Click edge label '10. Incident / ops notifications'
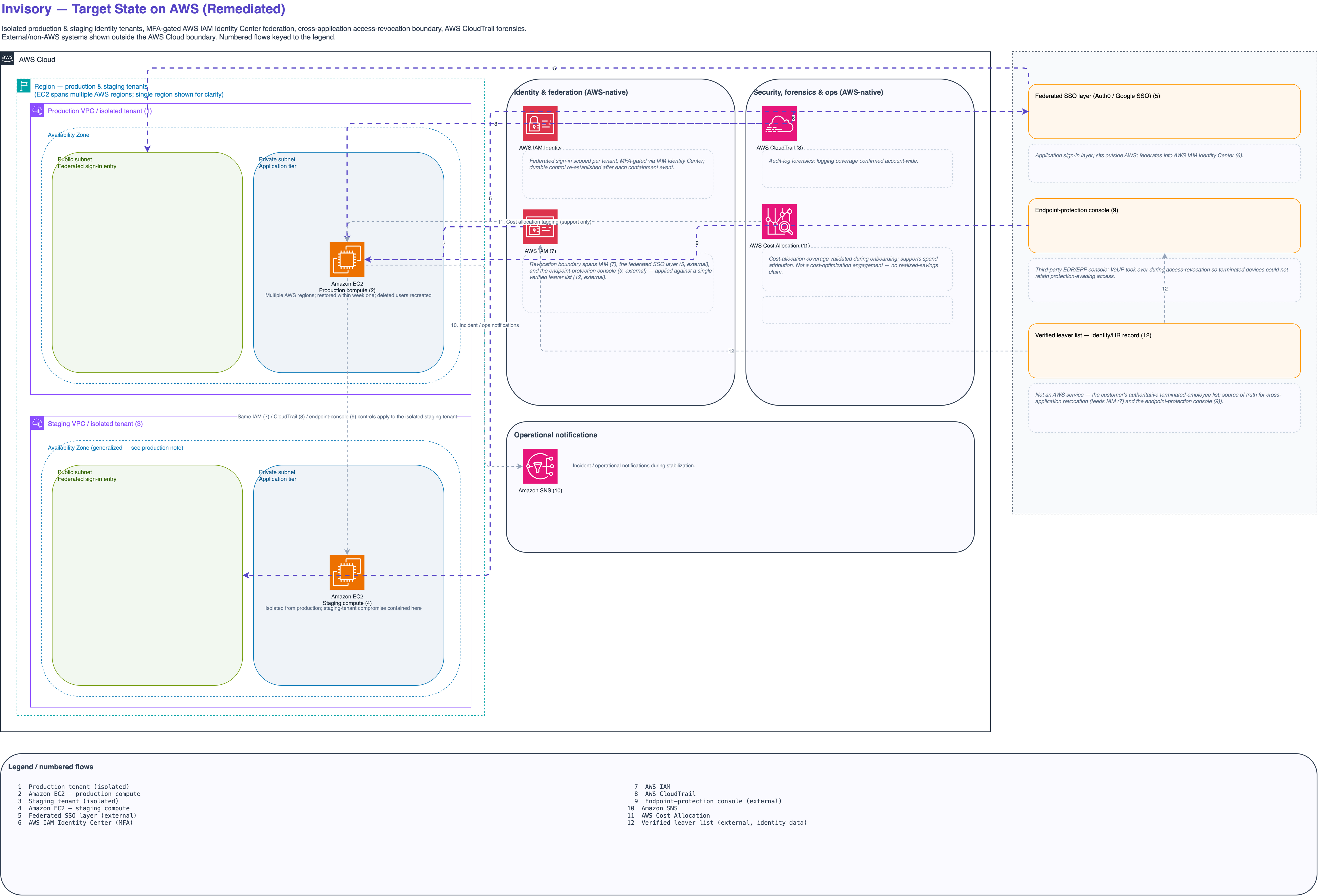1318x896 pixels. pos(485,325)
